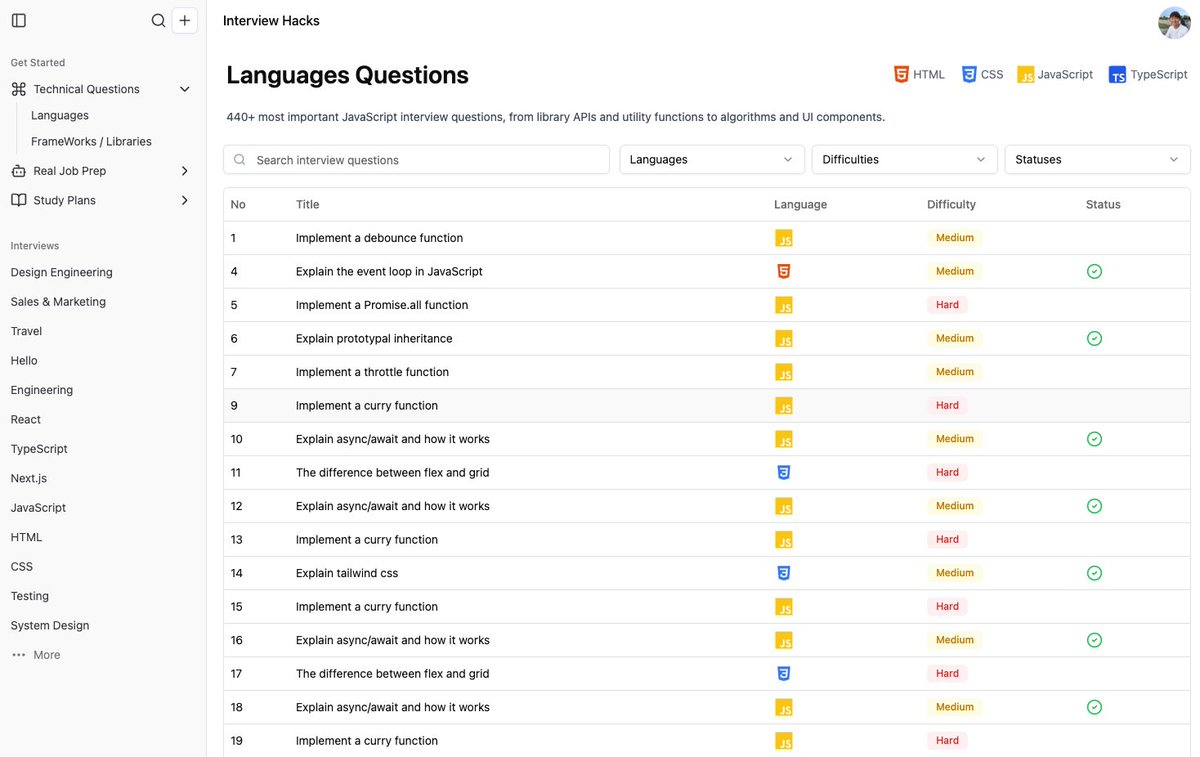Click JS icon in Promise.all row
Viewport: 1200px width, 757px height.
(x=784, y=305)
